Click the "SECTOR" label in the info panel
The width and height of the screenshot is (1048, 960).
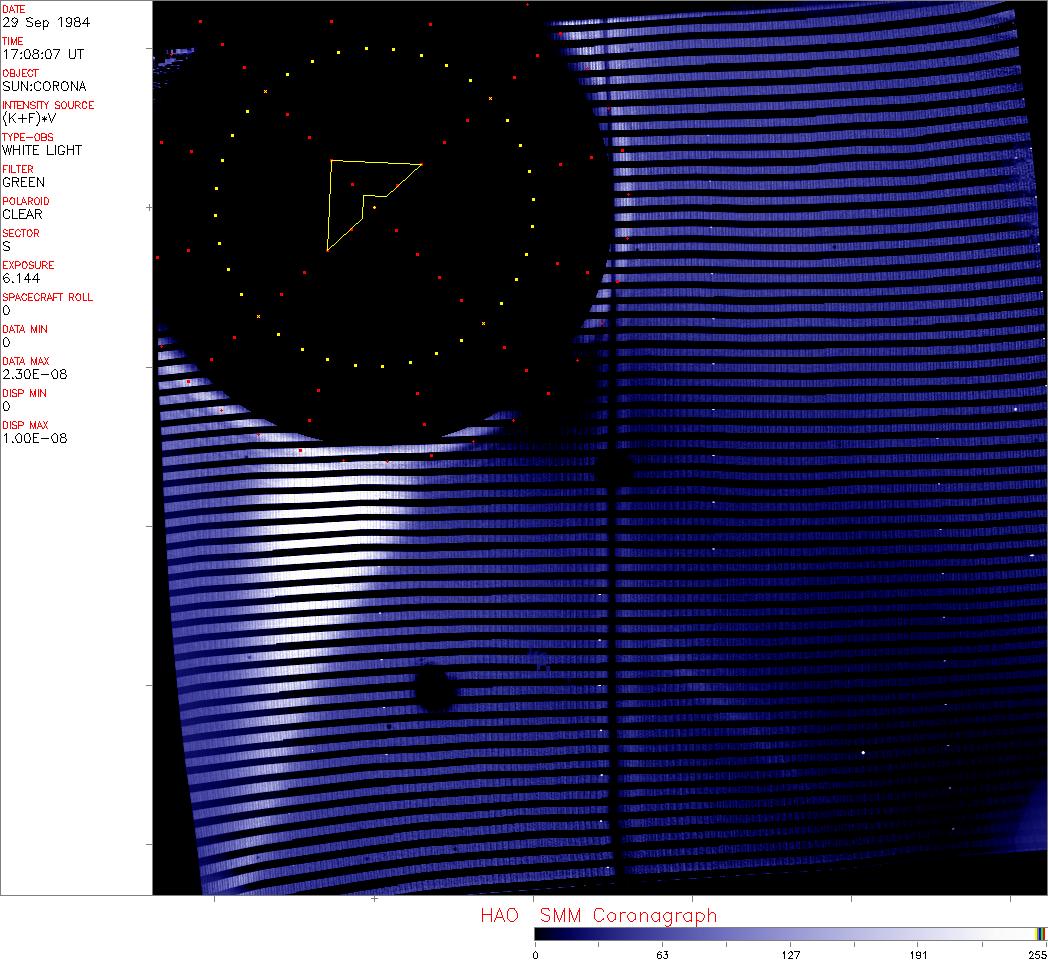tap(21, 233)
